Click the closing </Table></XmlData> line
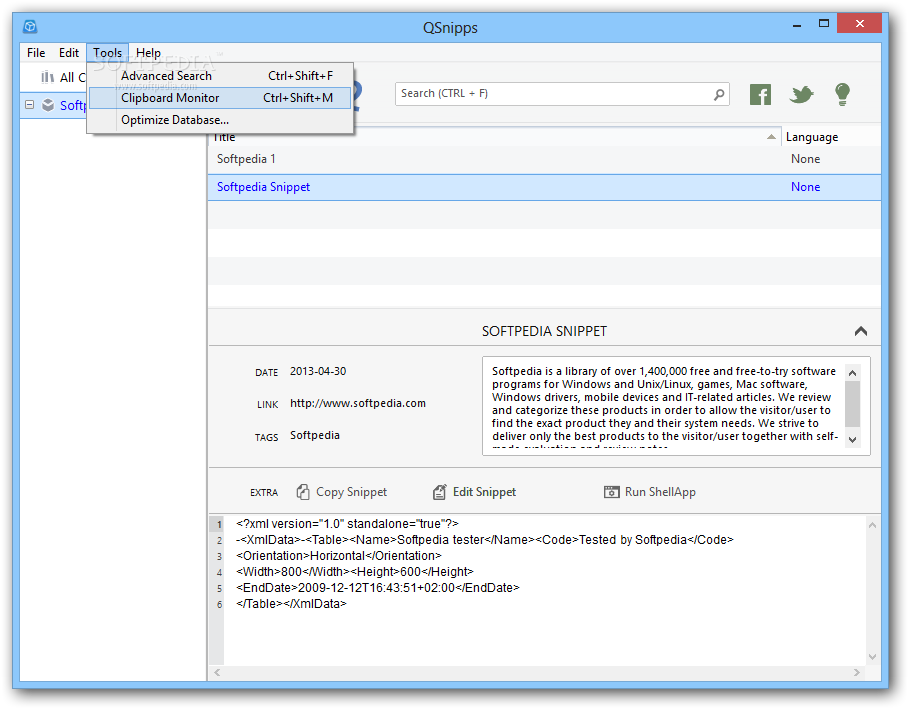The height and width of the screenshot is (709, 909). point(291,604)
